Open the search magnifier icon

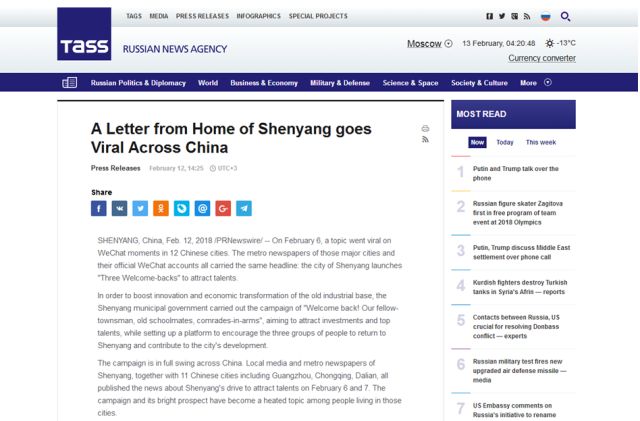click(x=566, y=16)
